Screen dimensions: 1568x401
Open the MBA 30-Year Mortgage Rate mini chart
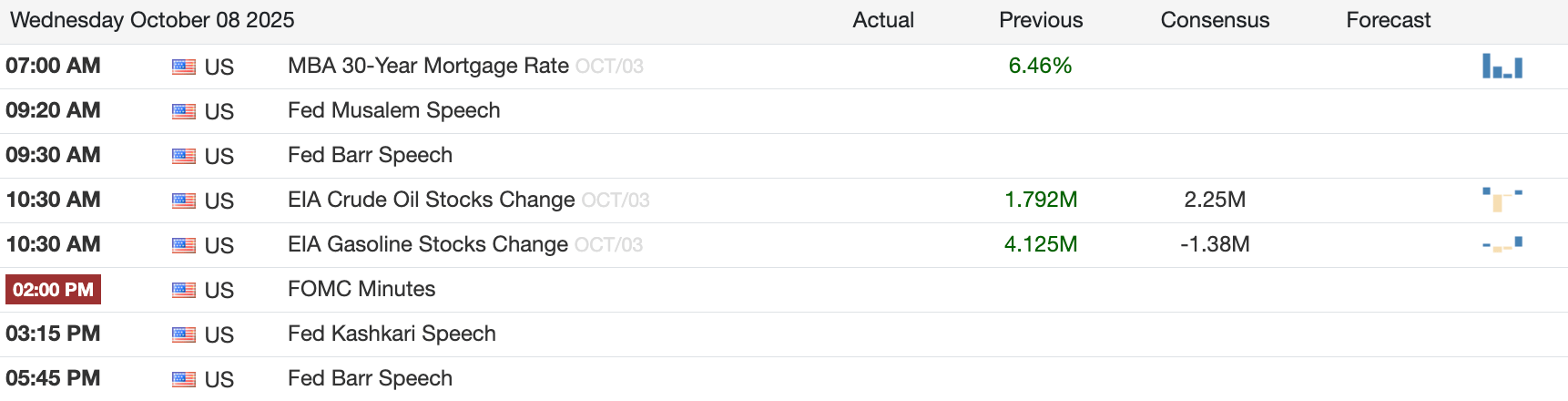(x=1502, y=66)
